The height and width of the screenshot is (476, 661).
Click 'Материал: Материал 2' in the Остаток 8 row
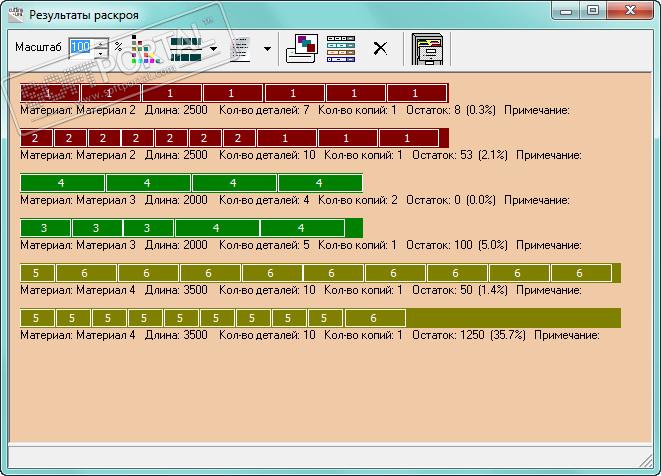pos(78,110)
